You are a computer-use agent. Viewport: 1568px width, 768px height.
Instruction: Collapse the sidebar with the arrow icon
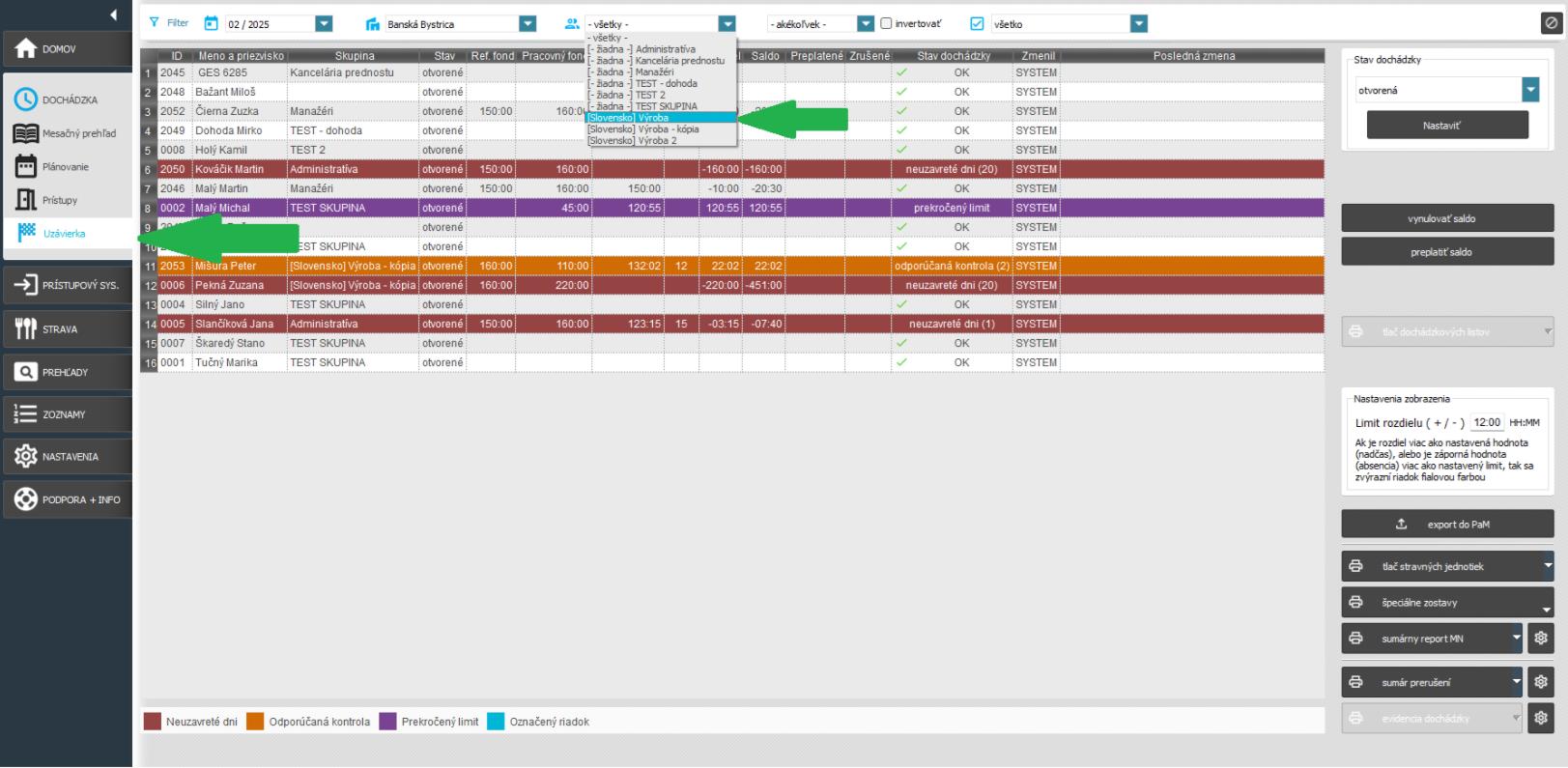coord(113,14)
